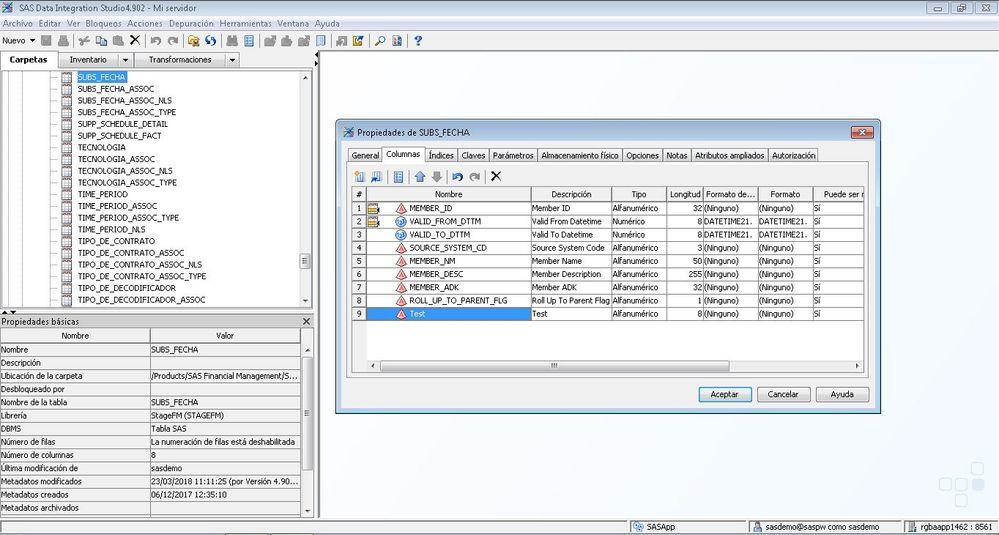The width and height of the screenshot is (999, 535).
Task: Switch to the Almacenamiento físico tab
Action: pos(580,155)
